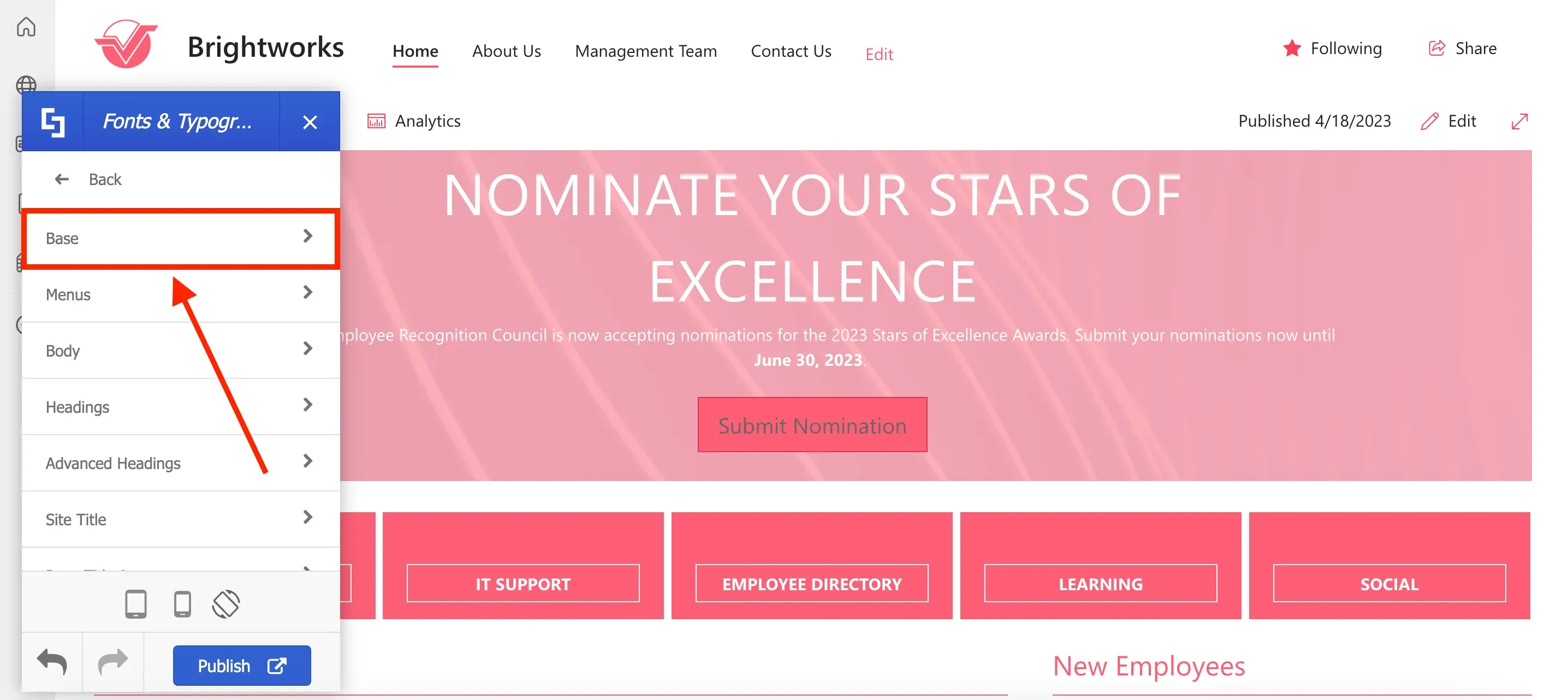Open the Site Title settings
This screenshot has width=1568, height=700.
point(180,519)
